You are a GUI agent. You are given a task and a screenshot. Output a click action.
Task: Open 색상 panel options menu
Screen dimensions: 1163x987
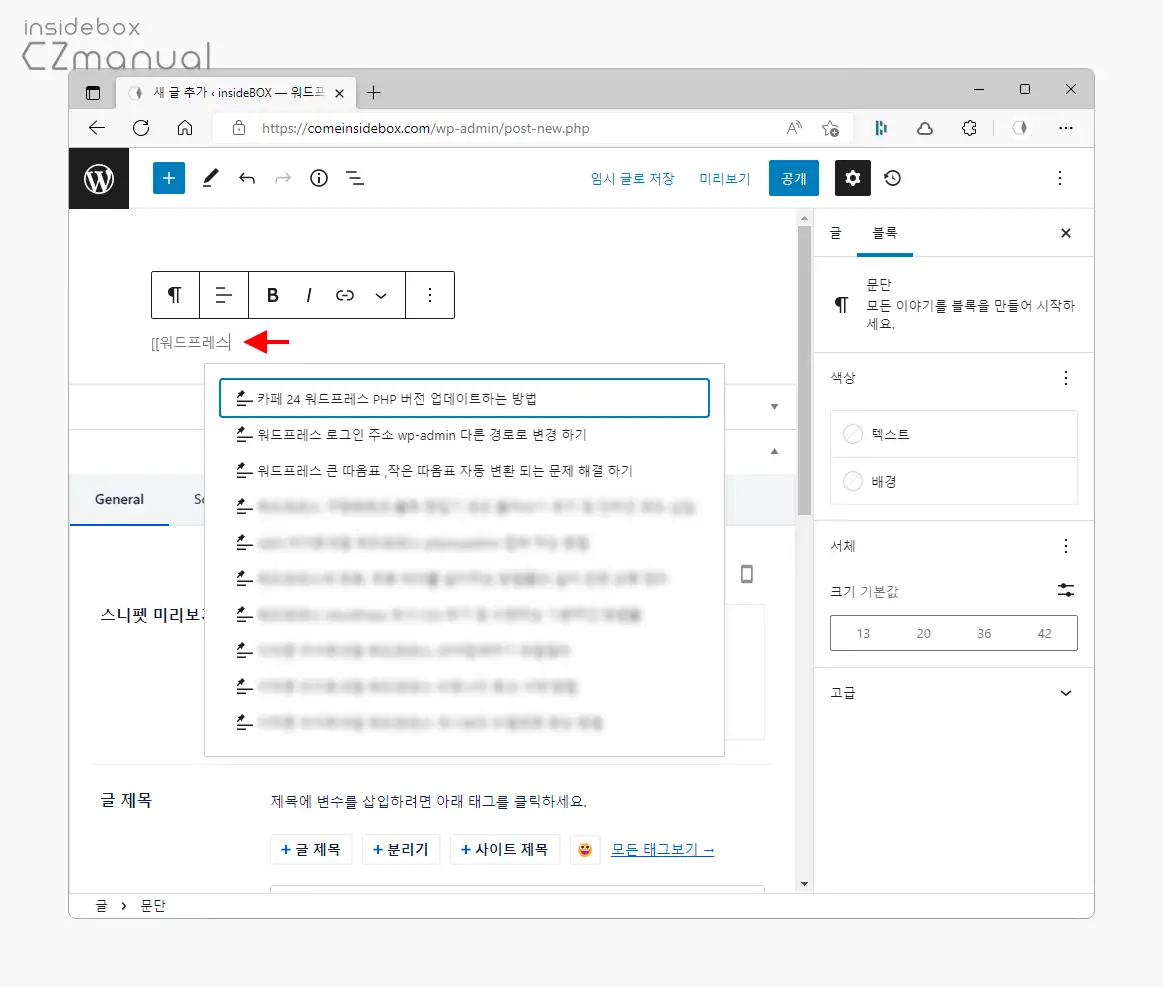tap(1066, 378)
